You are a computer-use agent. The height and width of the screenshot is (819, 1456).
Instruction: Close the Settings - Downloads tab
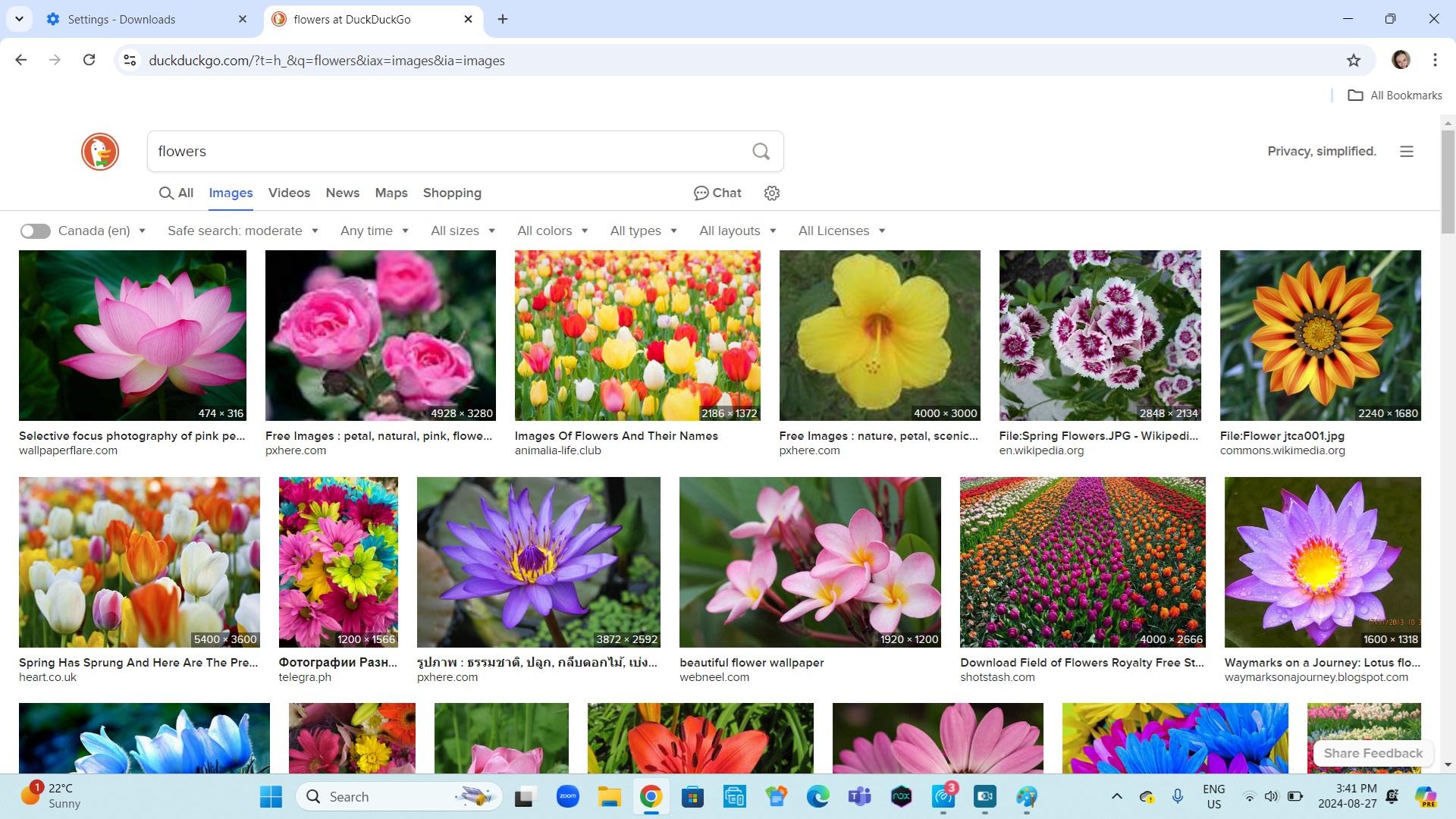pyautogui.click(x=243, y=19)
